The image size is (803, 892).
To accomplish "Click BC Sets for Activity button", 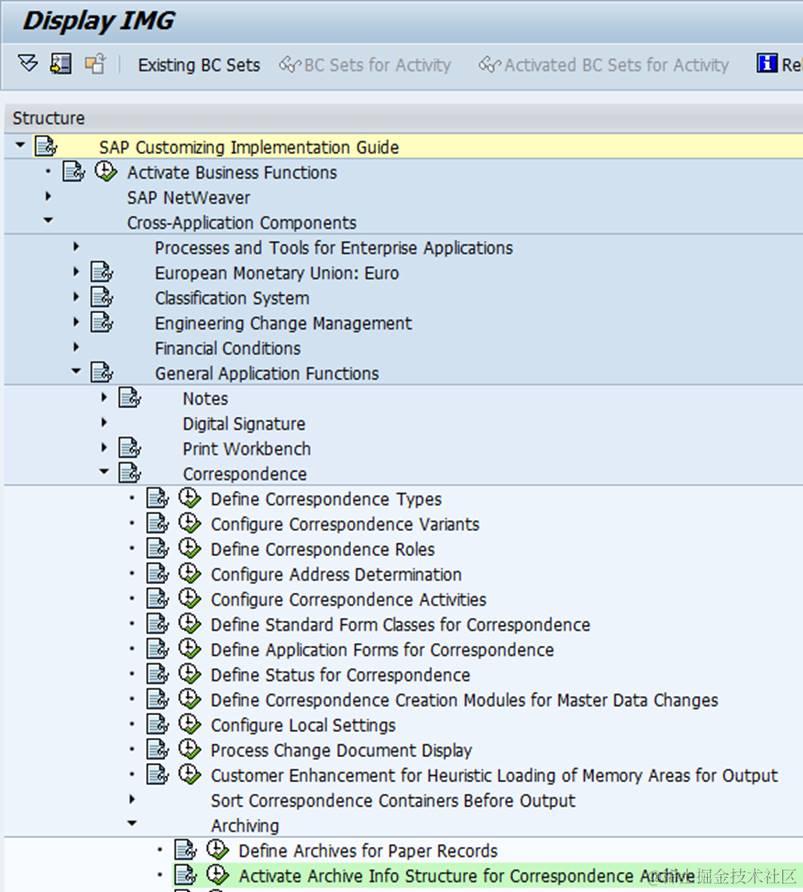I will pos(365,65).
